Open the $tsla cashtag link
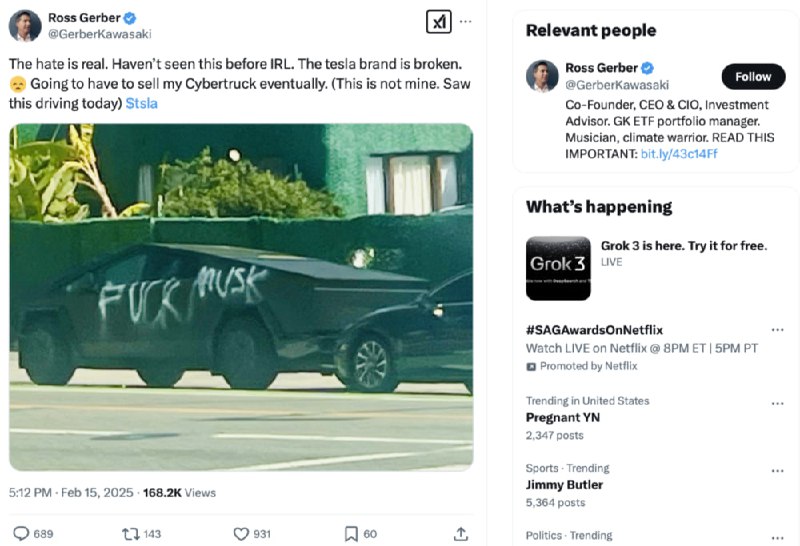 [x=141, y=103]
